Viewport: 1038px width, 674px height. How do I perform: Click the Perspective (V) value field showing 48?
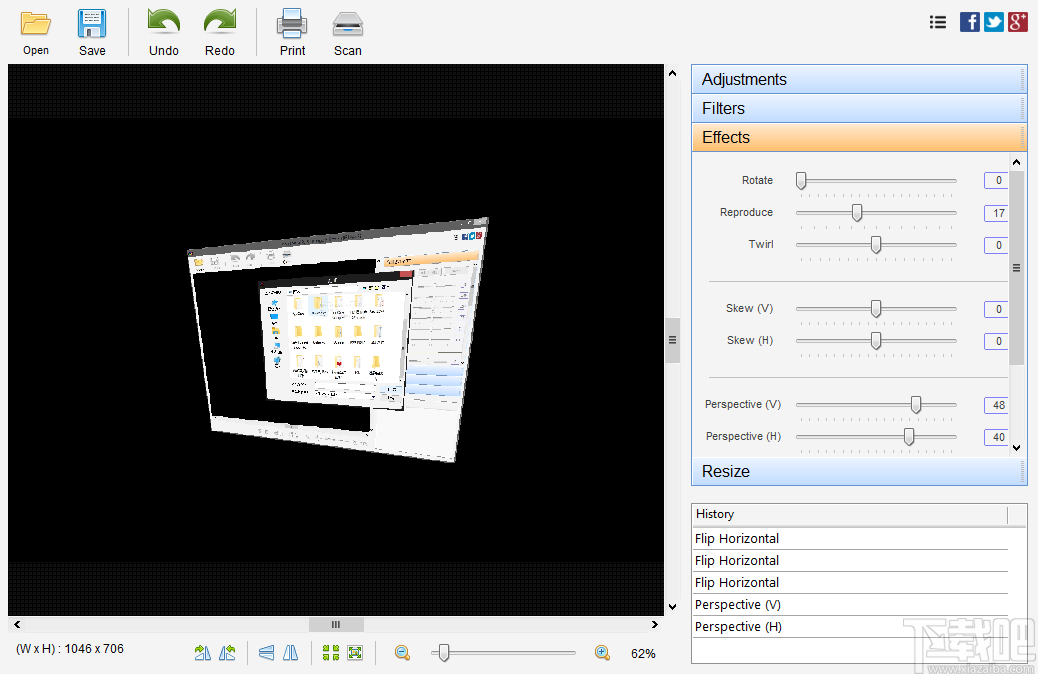996,405
